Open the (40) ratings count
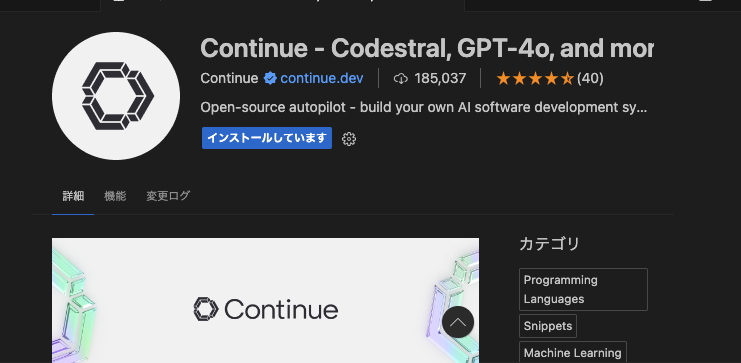 point(590,78)
